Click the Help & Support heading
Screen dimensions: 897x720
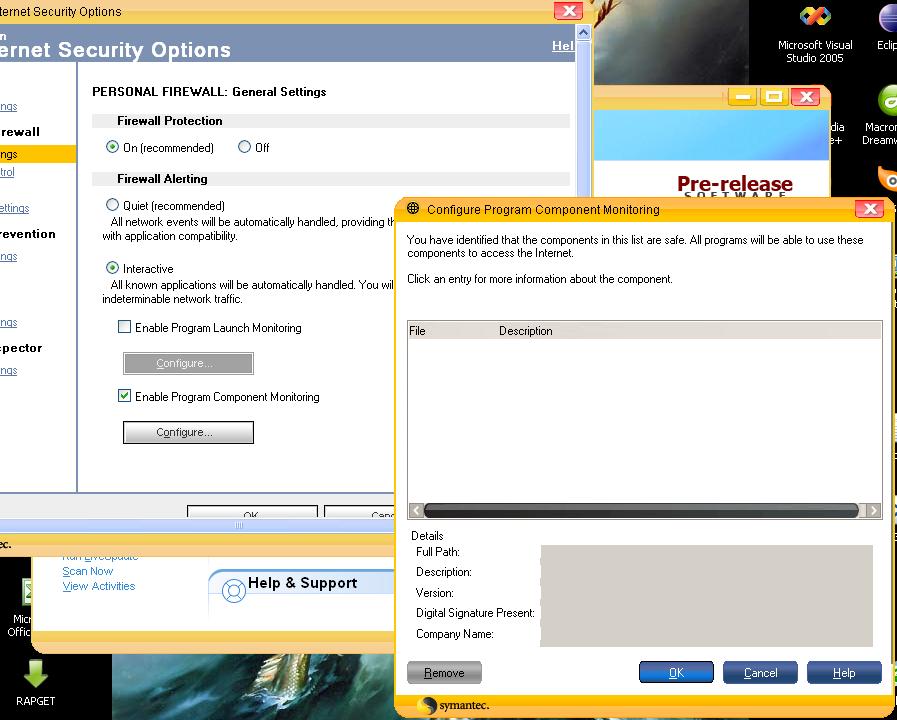(x=303, y=583)
